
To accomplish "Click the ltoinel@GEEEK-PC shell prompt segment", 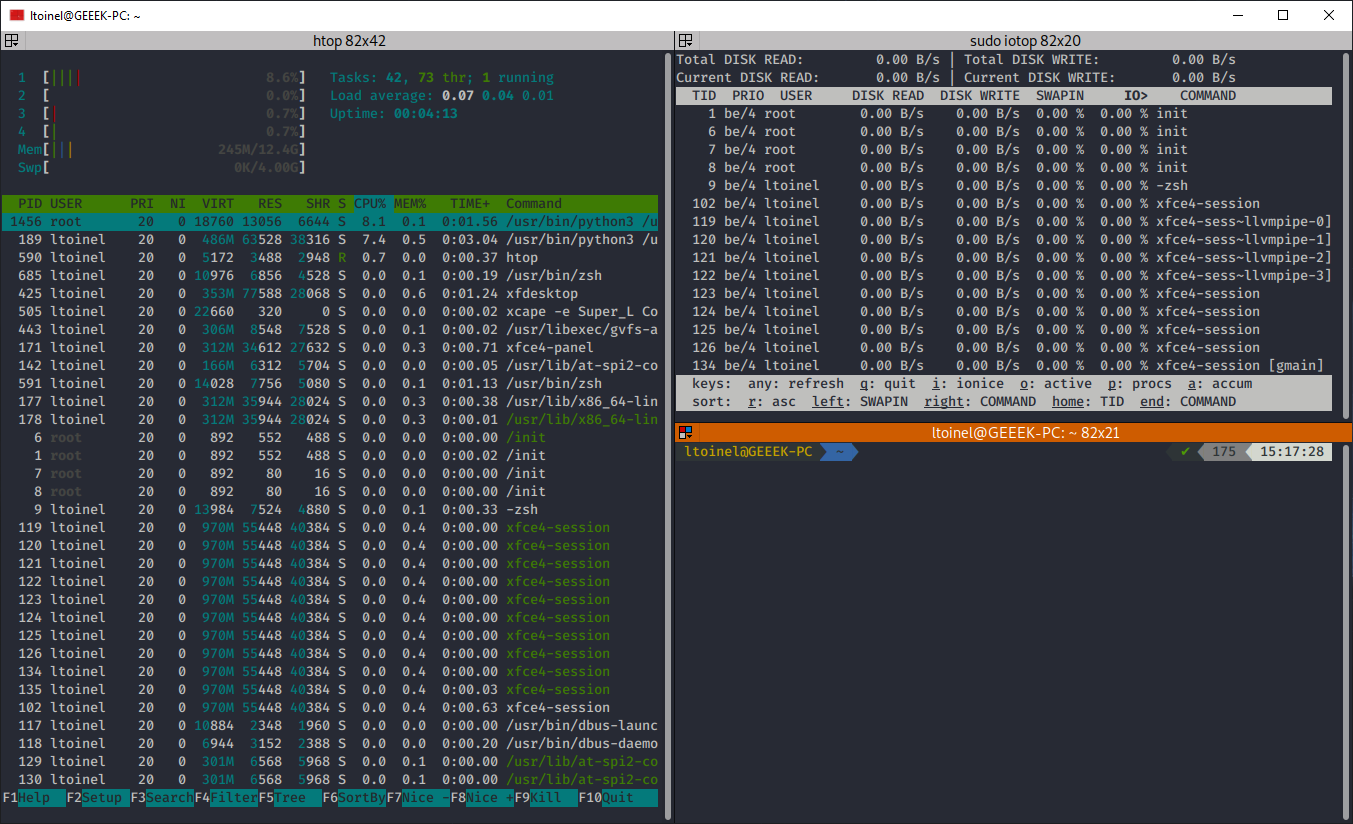I will coord(748,451).
